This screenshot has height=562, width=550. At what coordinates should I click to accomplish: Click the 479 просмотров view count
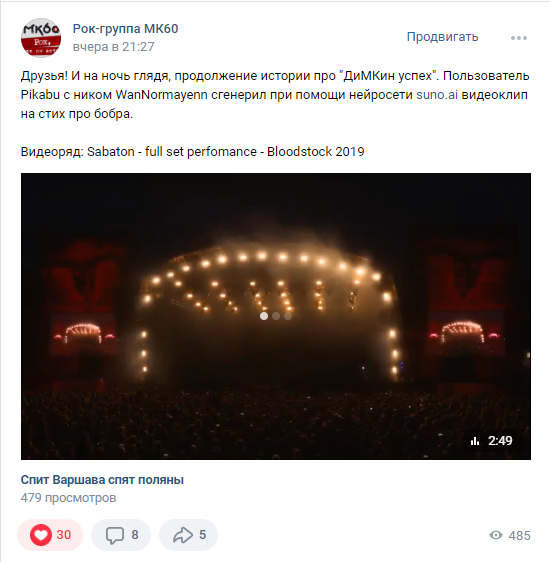(68, 498)
